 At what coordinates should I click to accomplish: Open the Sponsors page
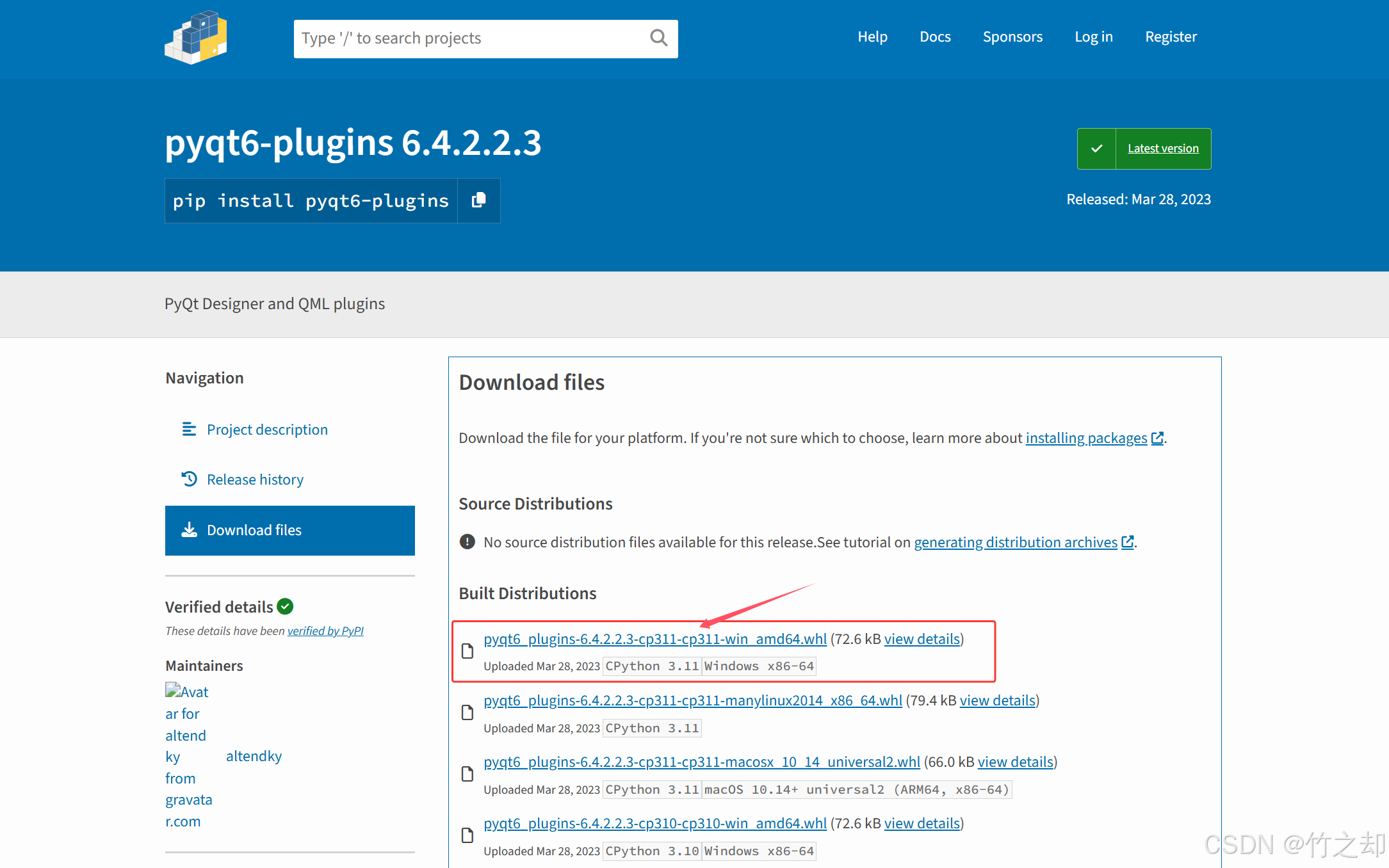(1012, 36)
